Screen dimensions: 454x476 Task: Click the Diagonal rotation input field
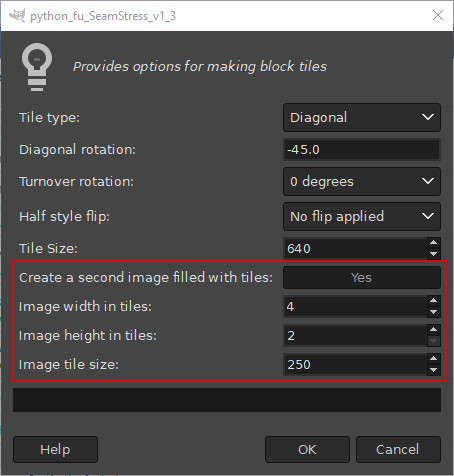362,149
